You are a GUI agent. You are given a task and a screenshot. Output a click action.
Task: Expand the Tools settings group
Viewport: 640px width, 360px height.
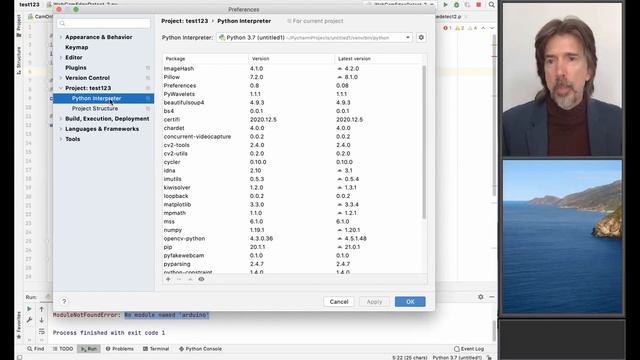click(x=61, y=139)
